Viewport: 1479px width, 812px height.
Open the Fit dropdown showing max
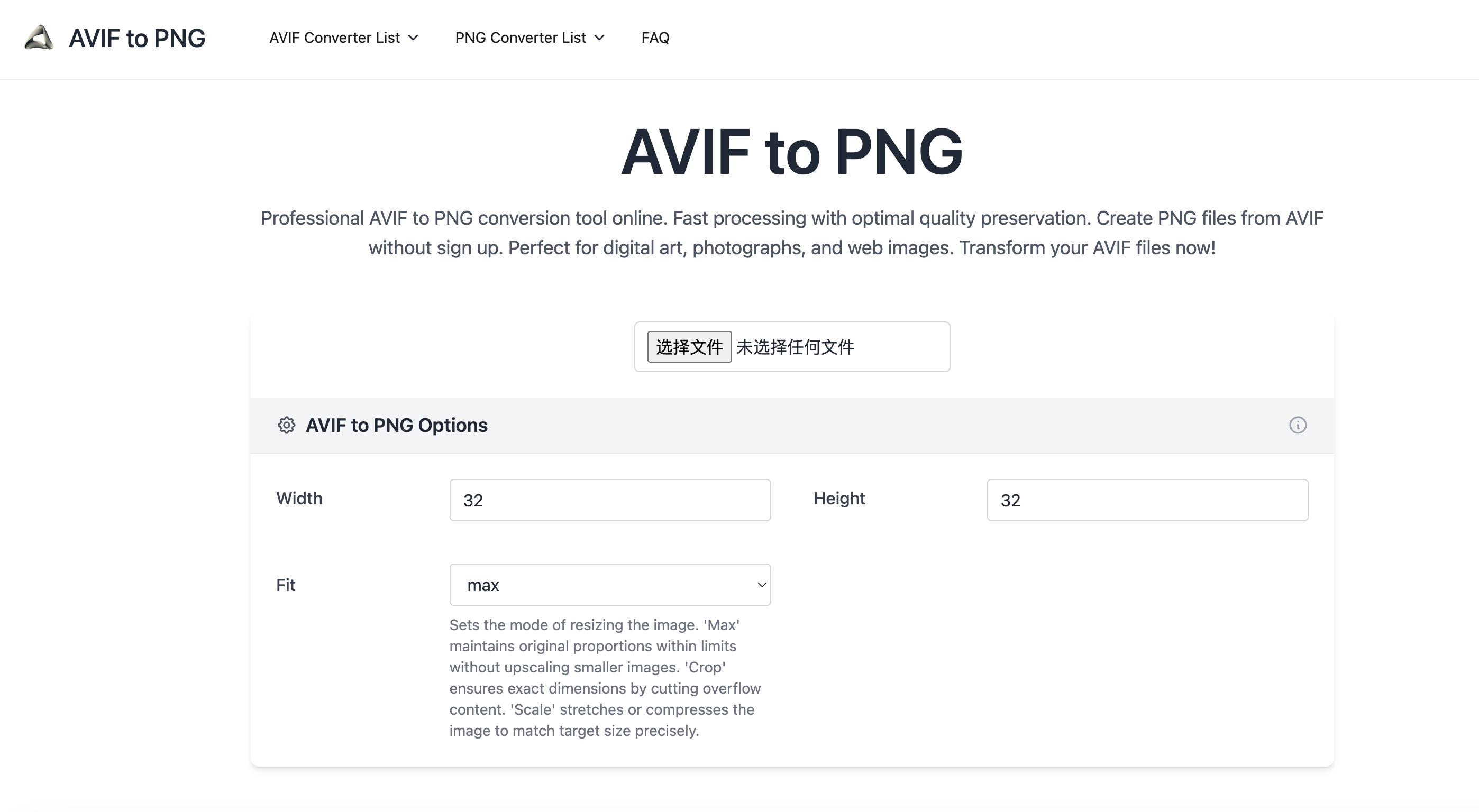610,584
